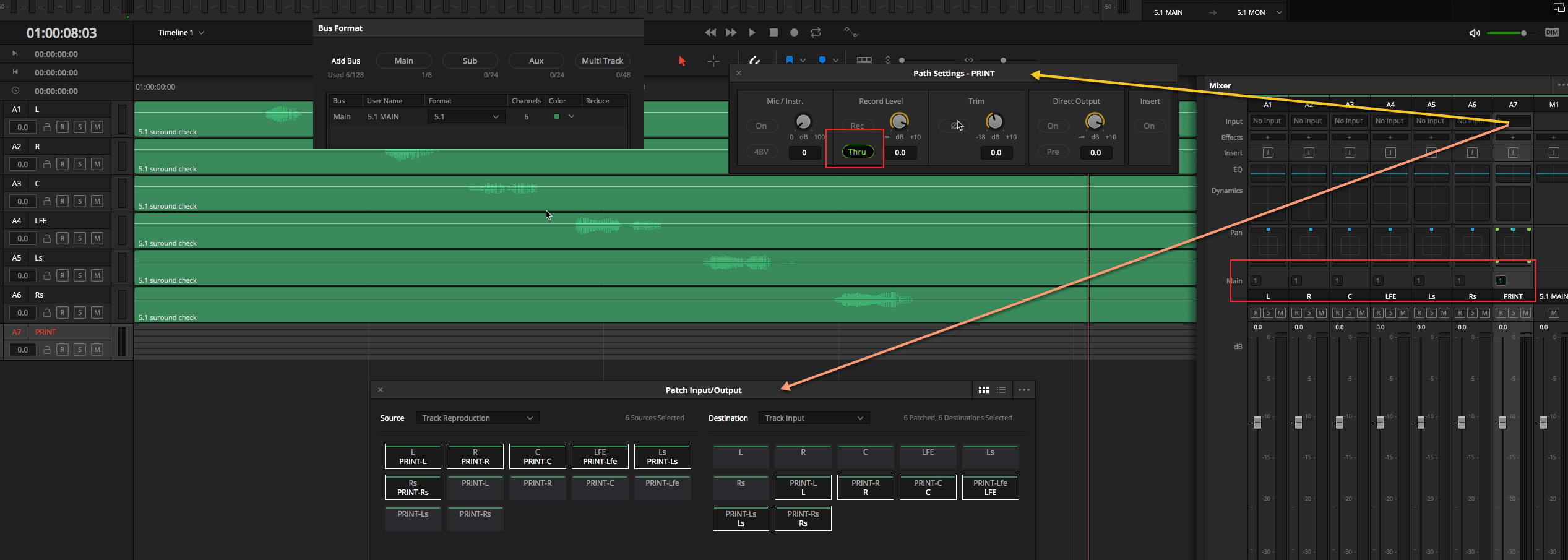Toggle Direct Output Pre button

tap(1053, 152)
